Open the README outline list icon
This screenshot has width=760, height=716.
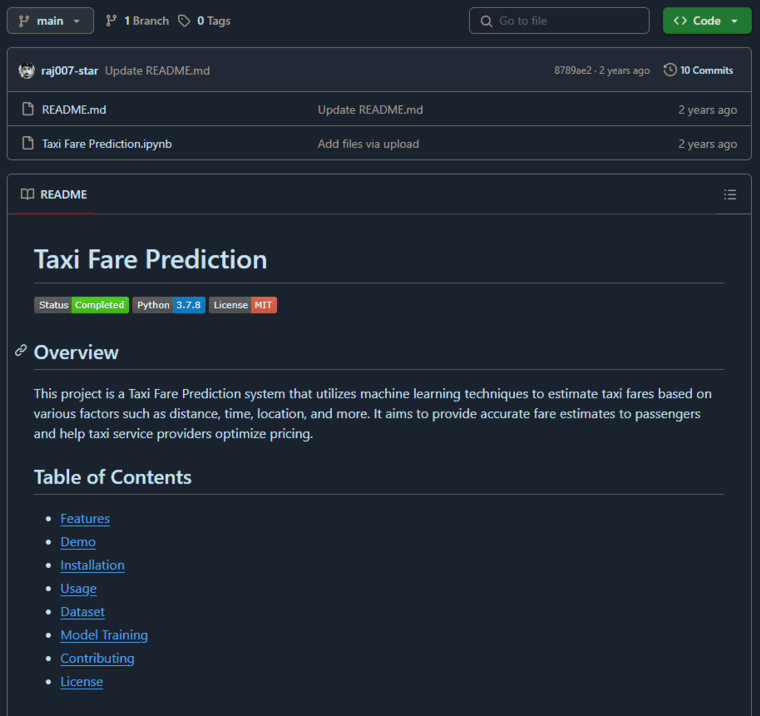730,194
